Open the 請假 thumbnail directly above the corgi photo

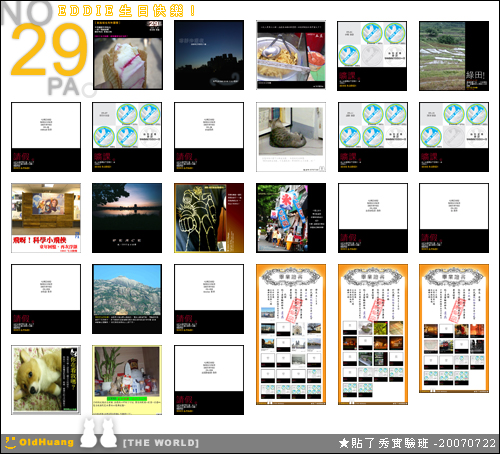point(46,299)
